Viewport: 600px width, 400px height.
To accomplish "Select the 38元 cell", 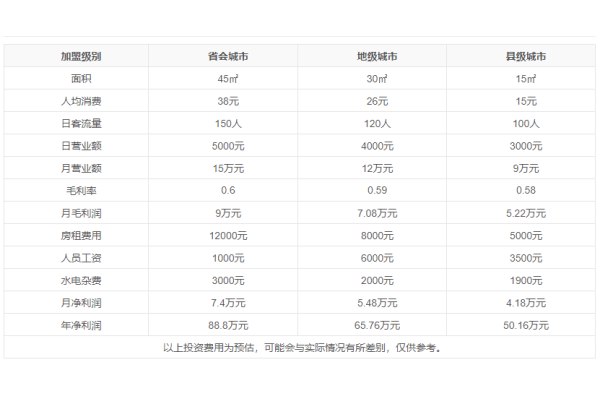I will 223,101.
